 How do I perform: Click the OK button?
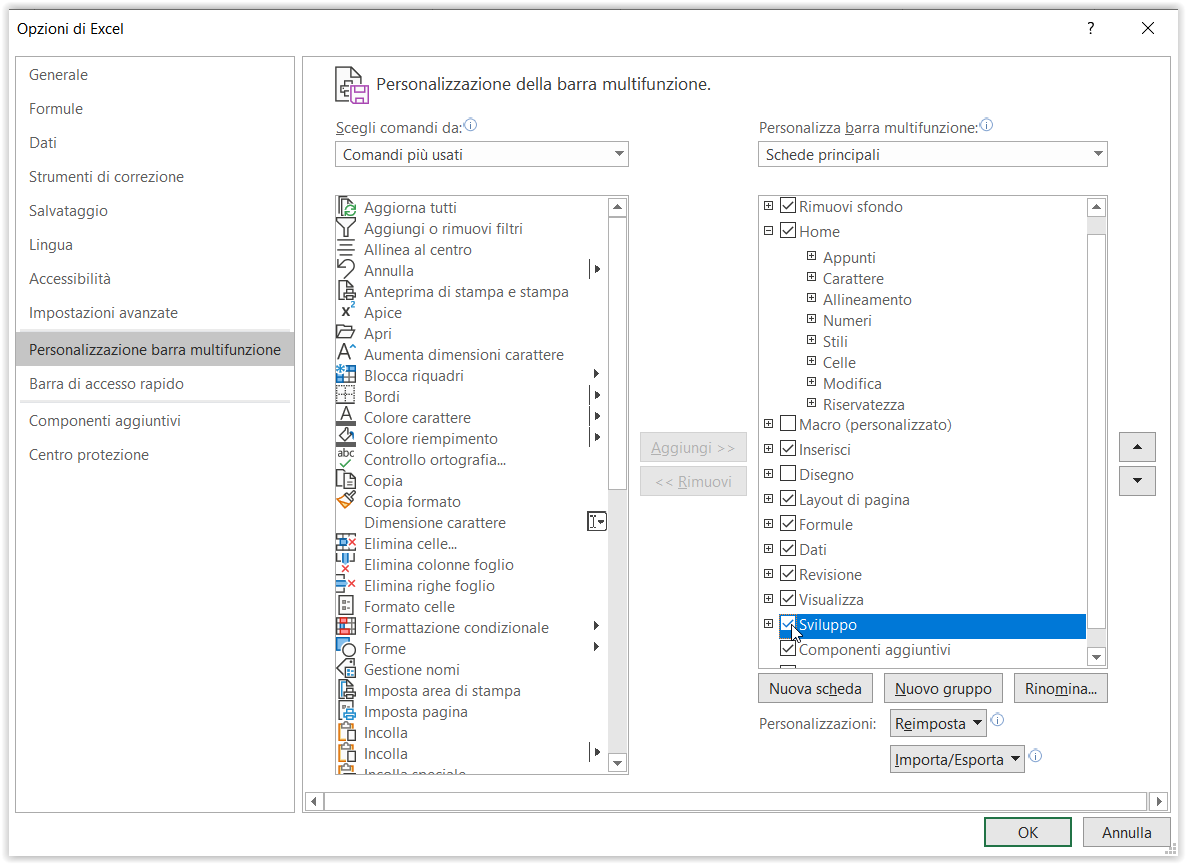point(1028,832)
